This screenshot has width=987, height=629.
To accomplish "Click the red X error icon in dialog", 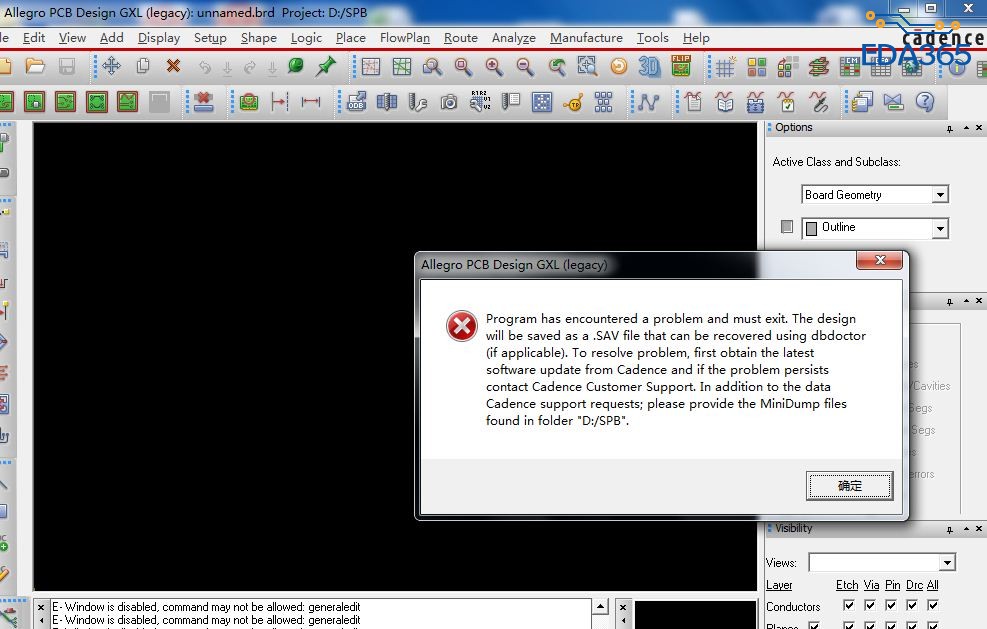I will click(x=461, y=326).
